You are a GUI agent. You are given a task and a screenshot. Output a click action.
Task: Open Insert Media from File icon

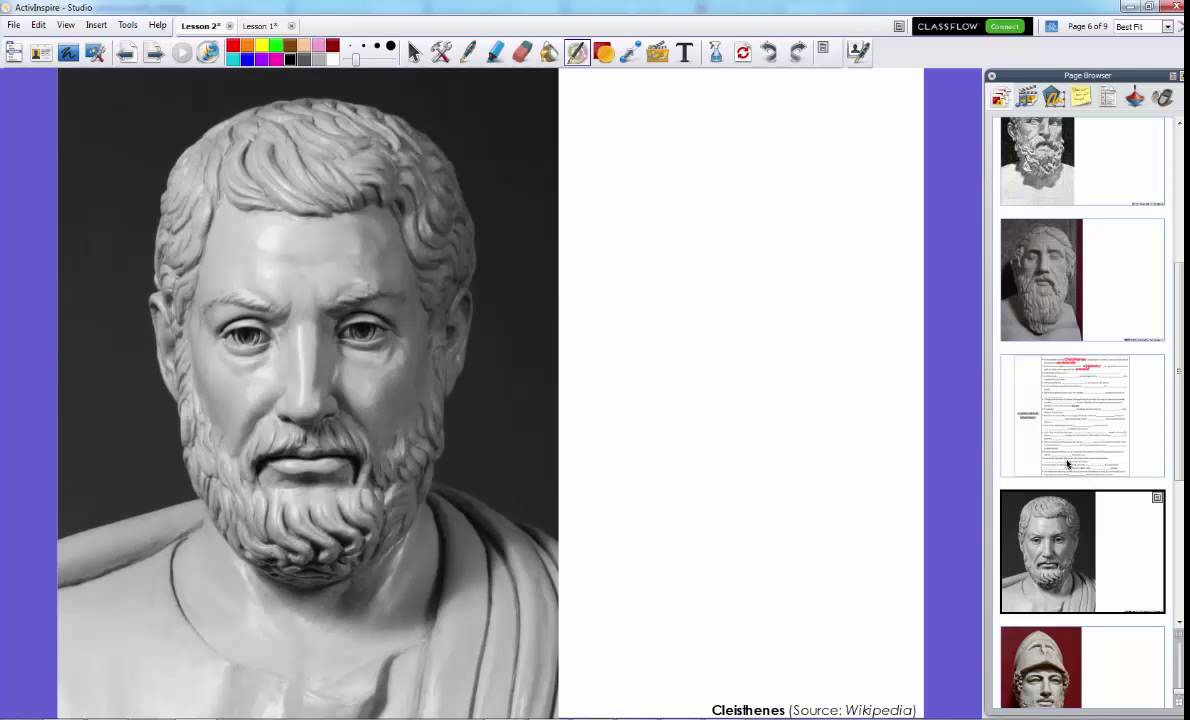(x=657, y=52)
